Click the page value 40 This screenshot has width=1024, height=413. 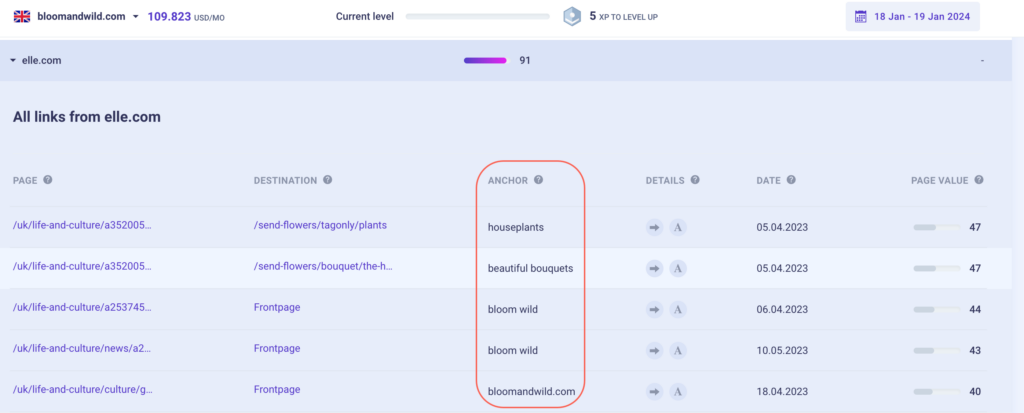pos(975,392)
